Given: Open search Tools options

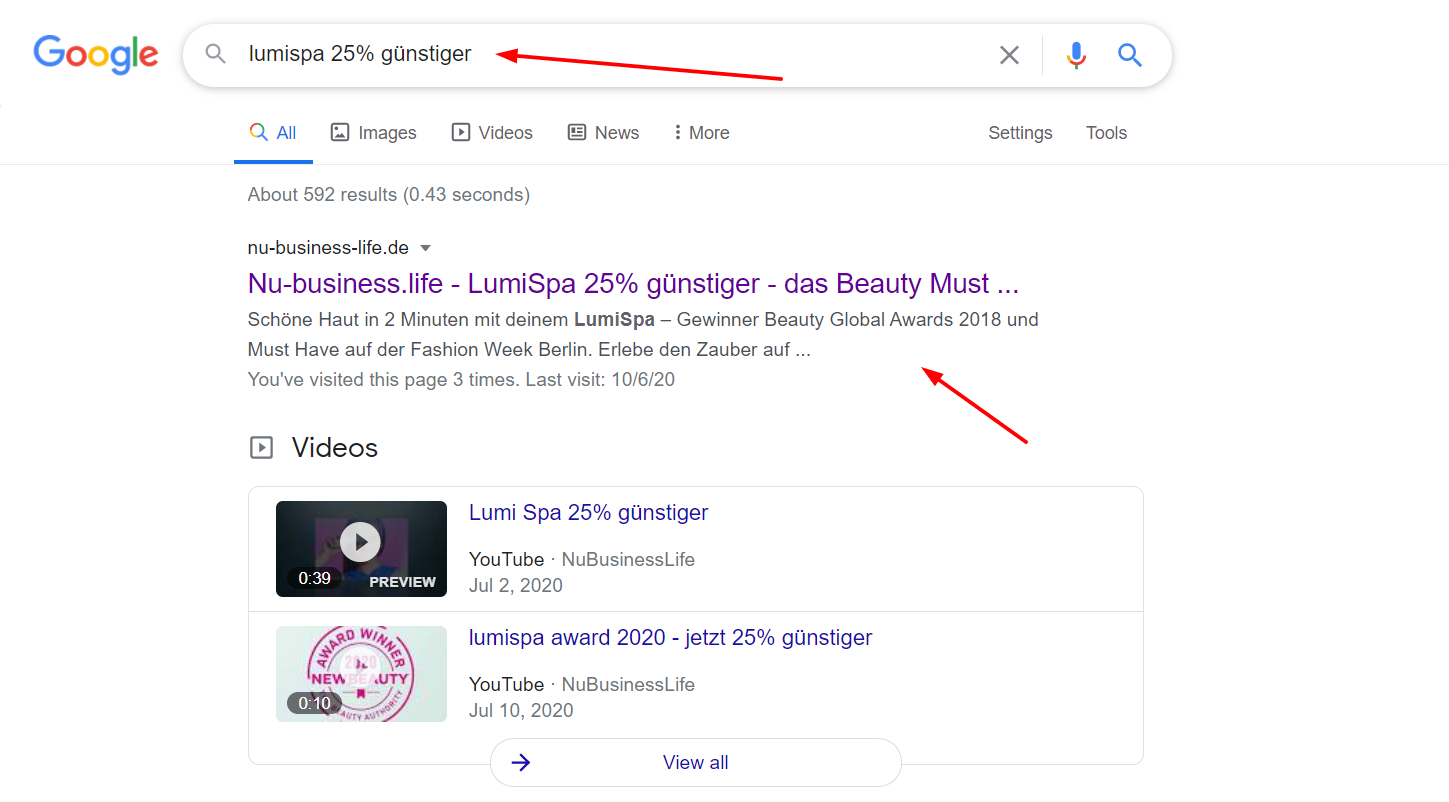Looking at the screenshot, I should (x=1106, y=132).
